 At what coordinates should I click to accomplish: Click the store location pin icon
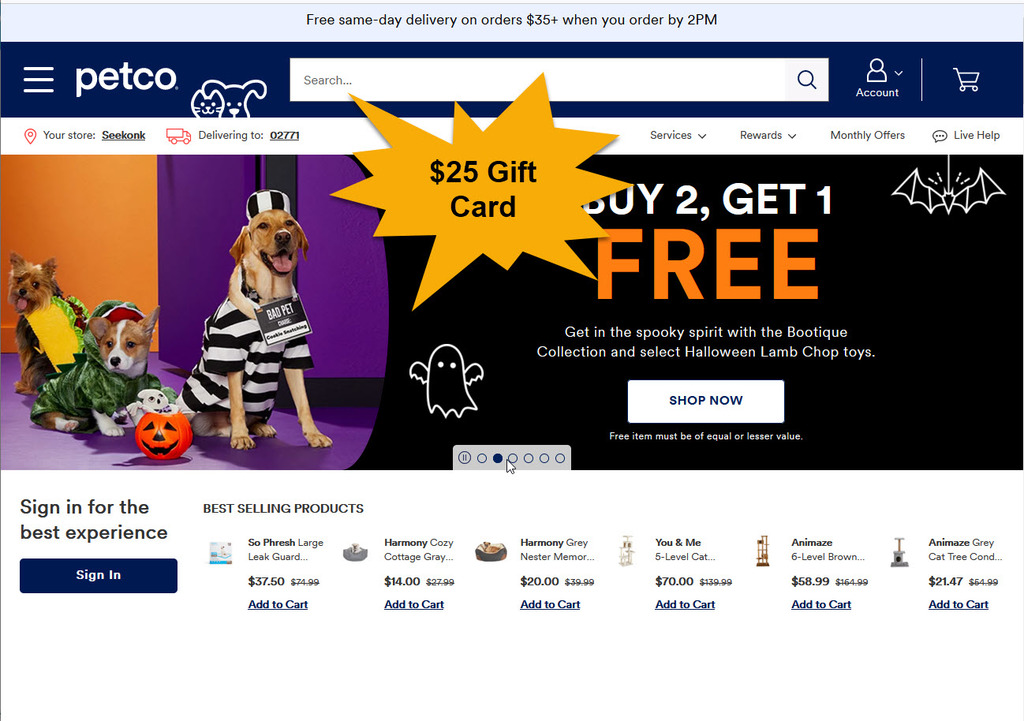point(30,136)
